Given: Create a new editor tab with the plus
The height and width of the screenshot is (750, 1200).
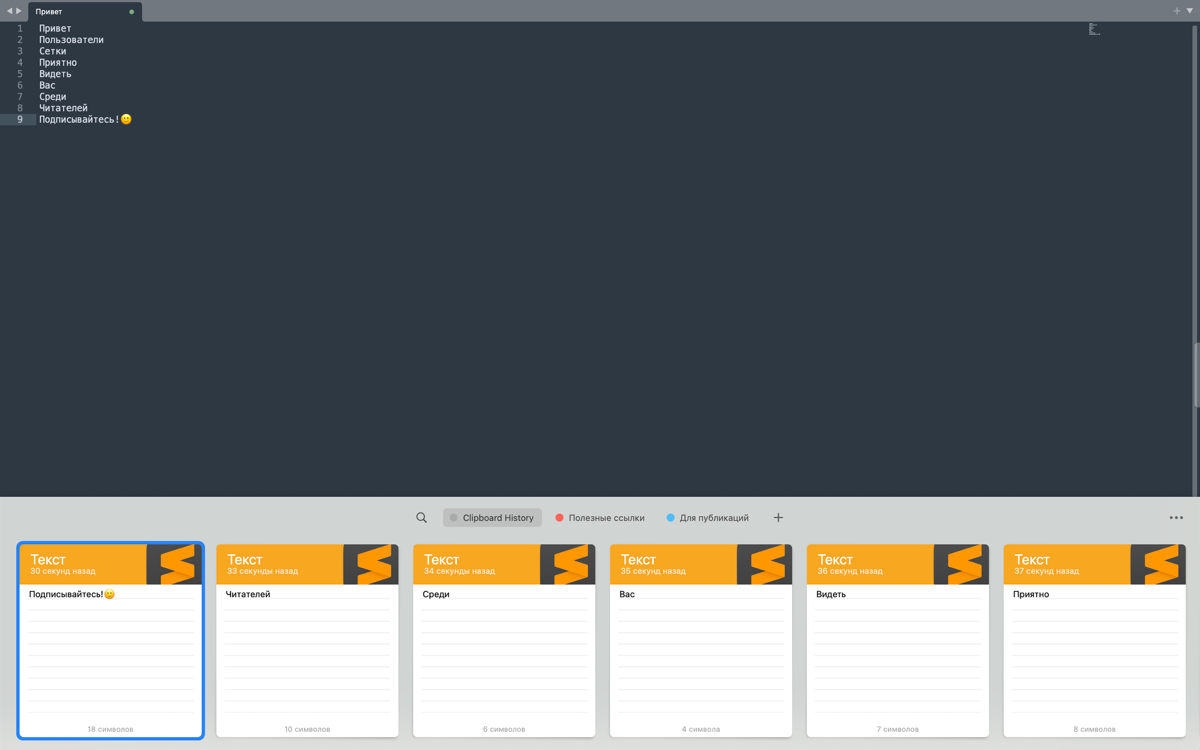Looking at the screenshot, I should pyautogui.click(x=1176, y=11).
